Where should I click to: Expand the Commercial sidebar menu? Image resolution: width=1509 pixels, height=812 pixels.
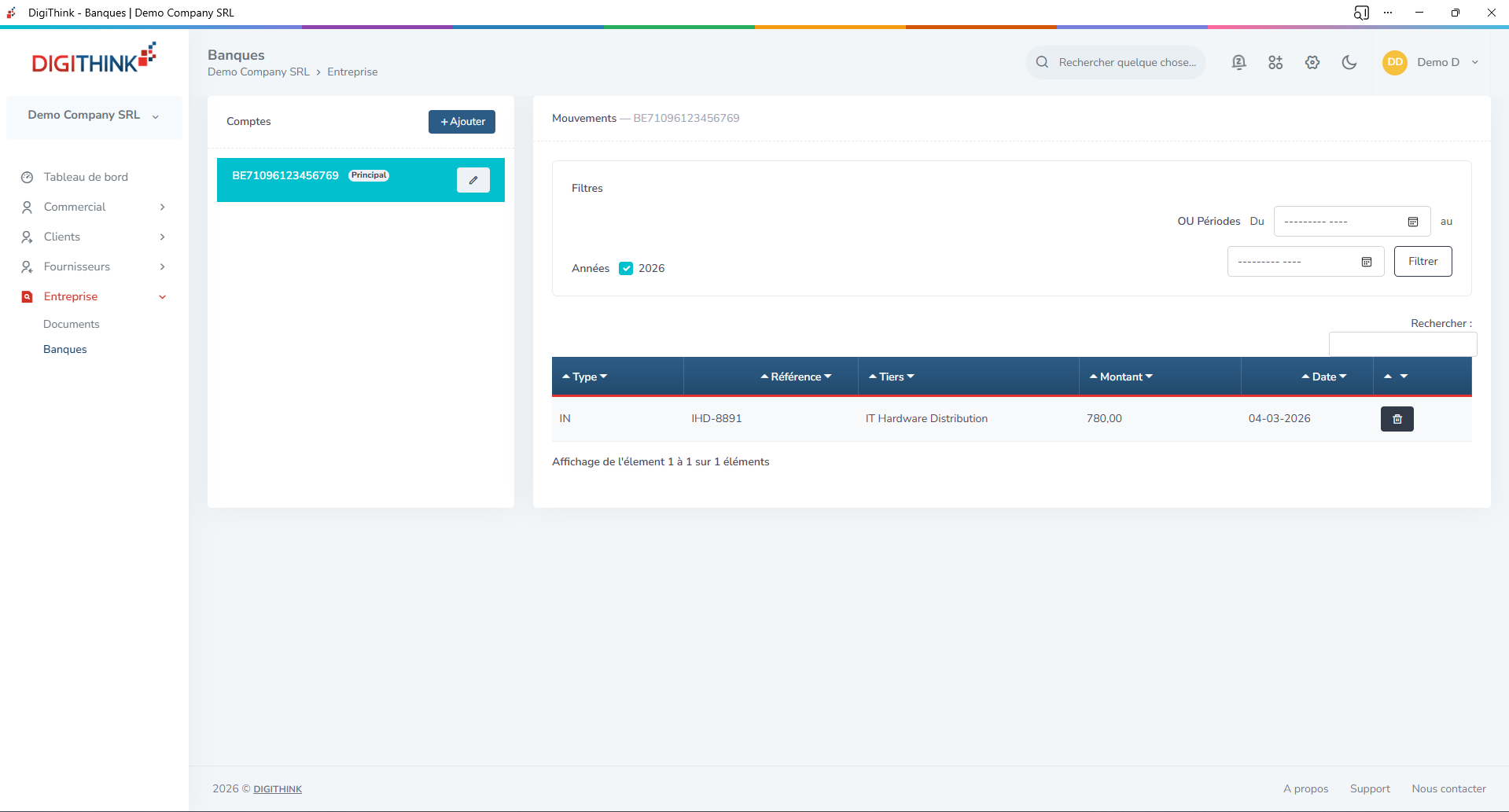coord(94,207)
